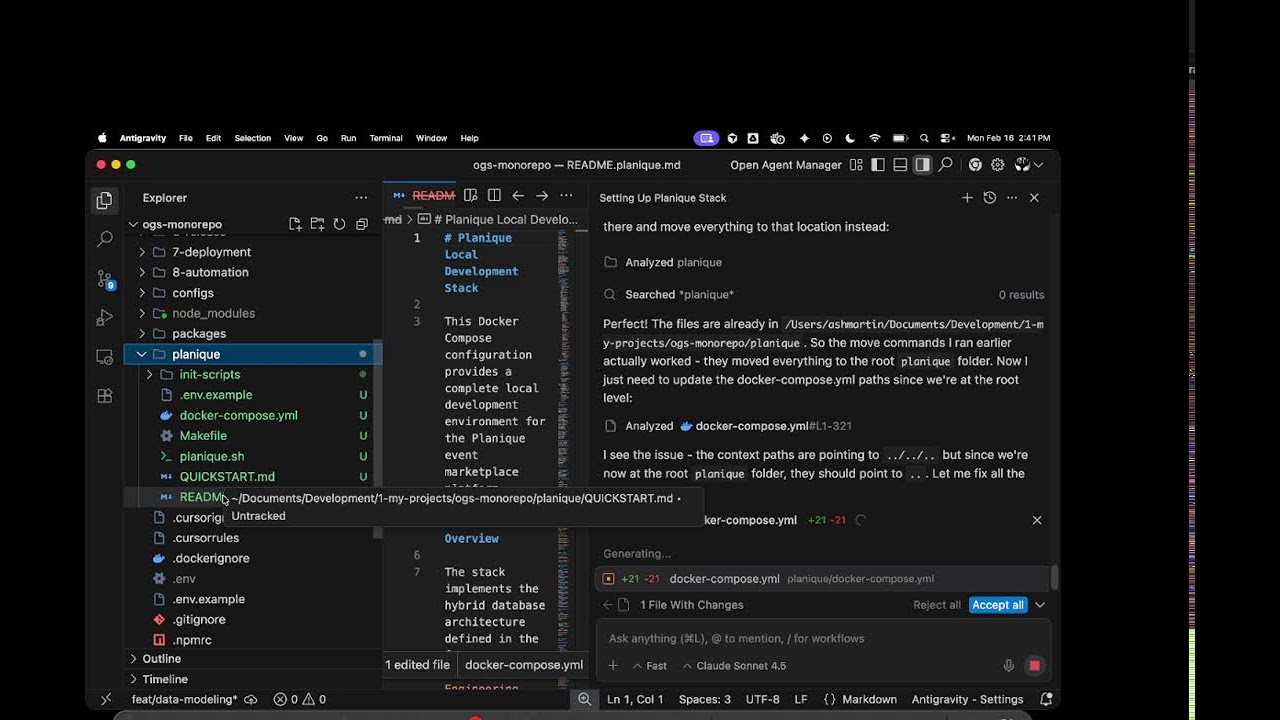Open the profile dropdown in title bar
Screen dimensions: 1280x720
[1029, 165]
